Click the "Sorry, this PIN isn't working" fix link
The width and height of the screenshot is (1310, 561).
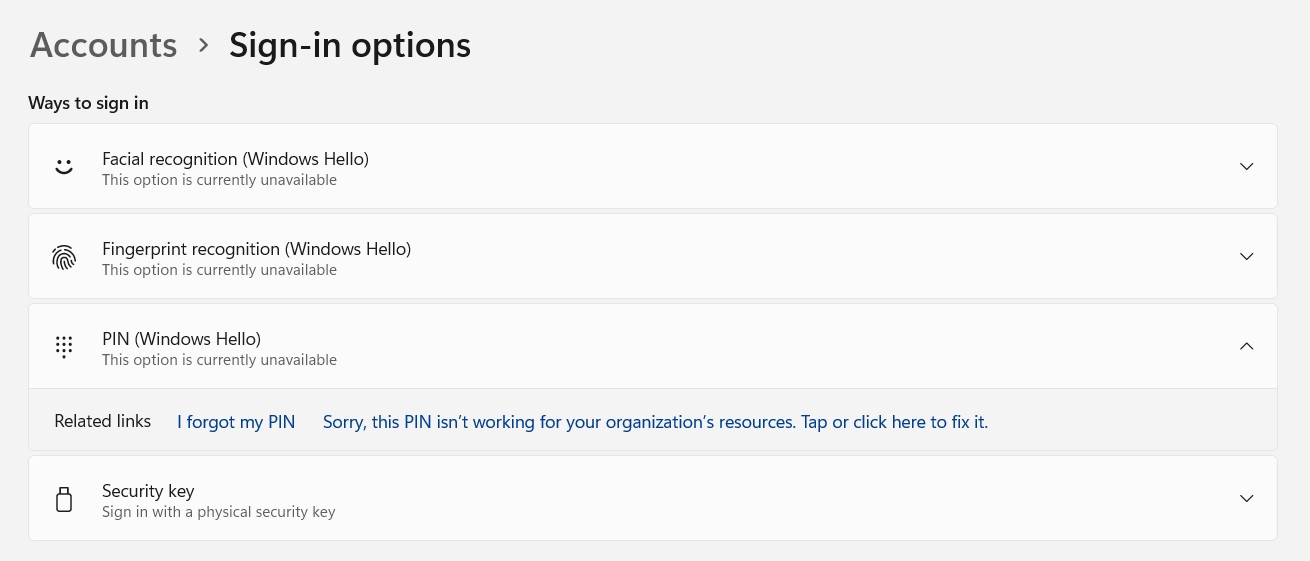pos(655,422)
